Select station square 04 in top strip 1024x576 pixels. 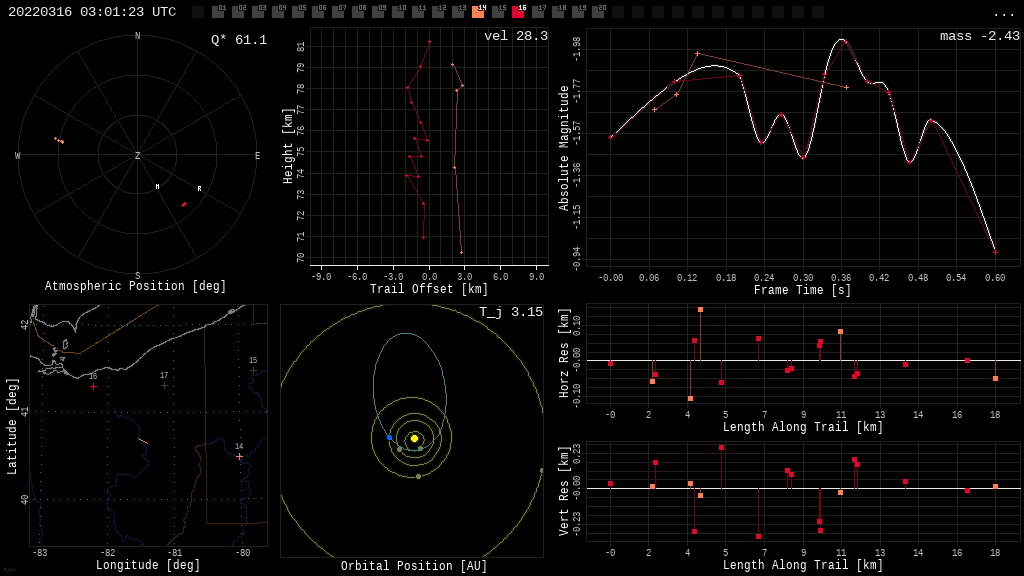pos(278,12)
